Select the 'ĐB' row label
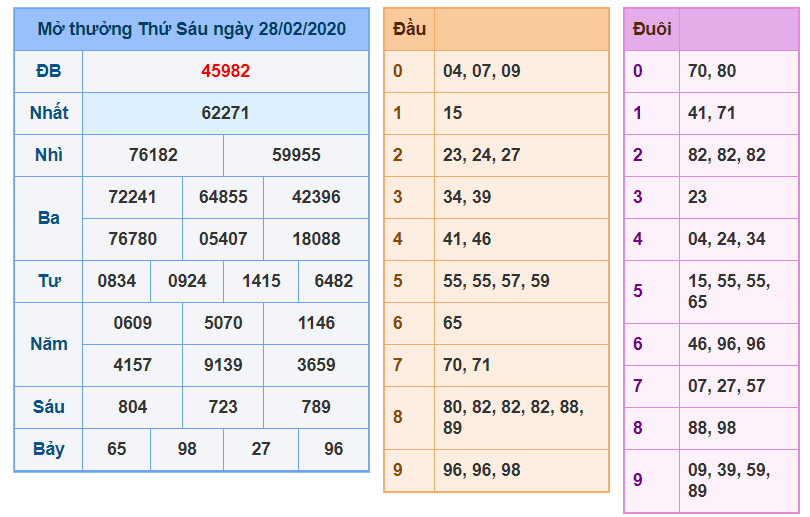Screen dimensions: 810x517 (48, 71)
